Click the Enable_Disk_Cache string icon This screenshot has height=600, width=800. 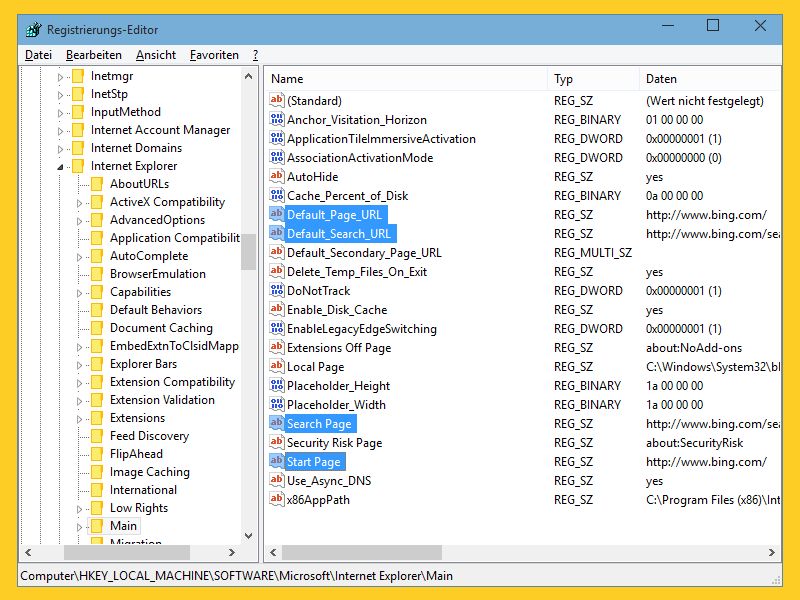pos(277,309)
